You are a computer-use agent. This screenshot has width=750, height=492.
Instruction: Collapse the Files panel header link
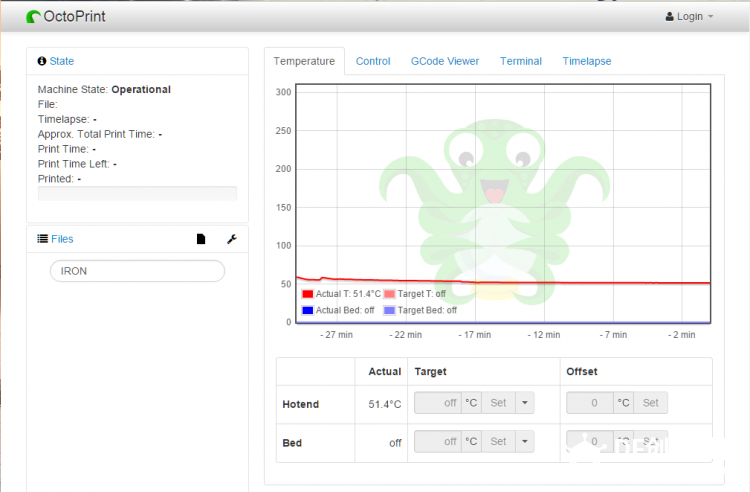pyautogui.click(x=62, y=239)
